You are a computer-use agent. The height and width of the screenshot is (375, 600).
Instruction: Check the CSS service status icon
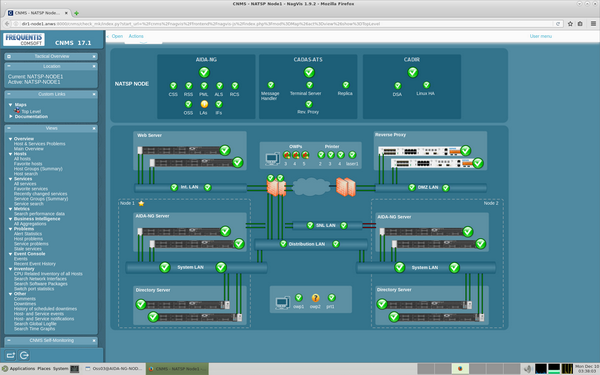173,86
